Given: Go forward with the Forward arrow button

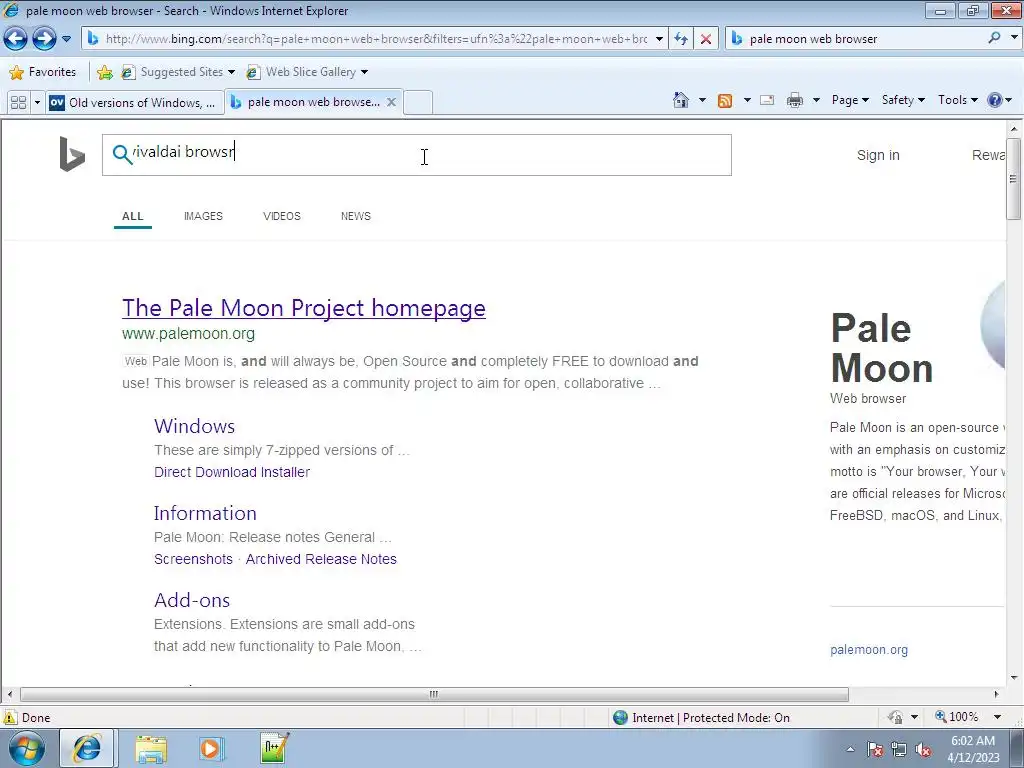Looking at the screenshot, I should 44,39.
